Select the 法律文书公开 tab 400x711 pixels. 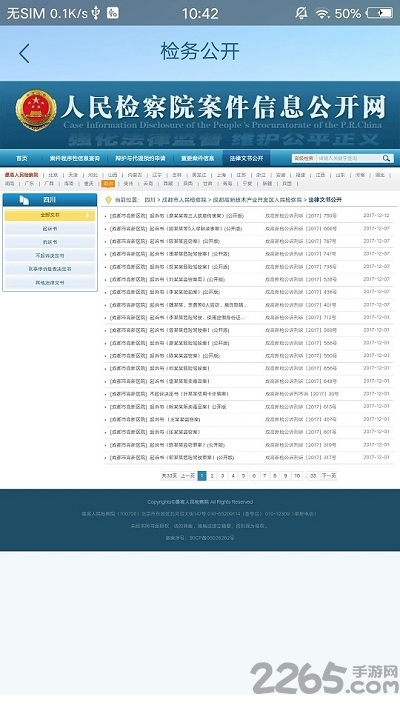pos(246,158)
